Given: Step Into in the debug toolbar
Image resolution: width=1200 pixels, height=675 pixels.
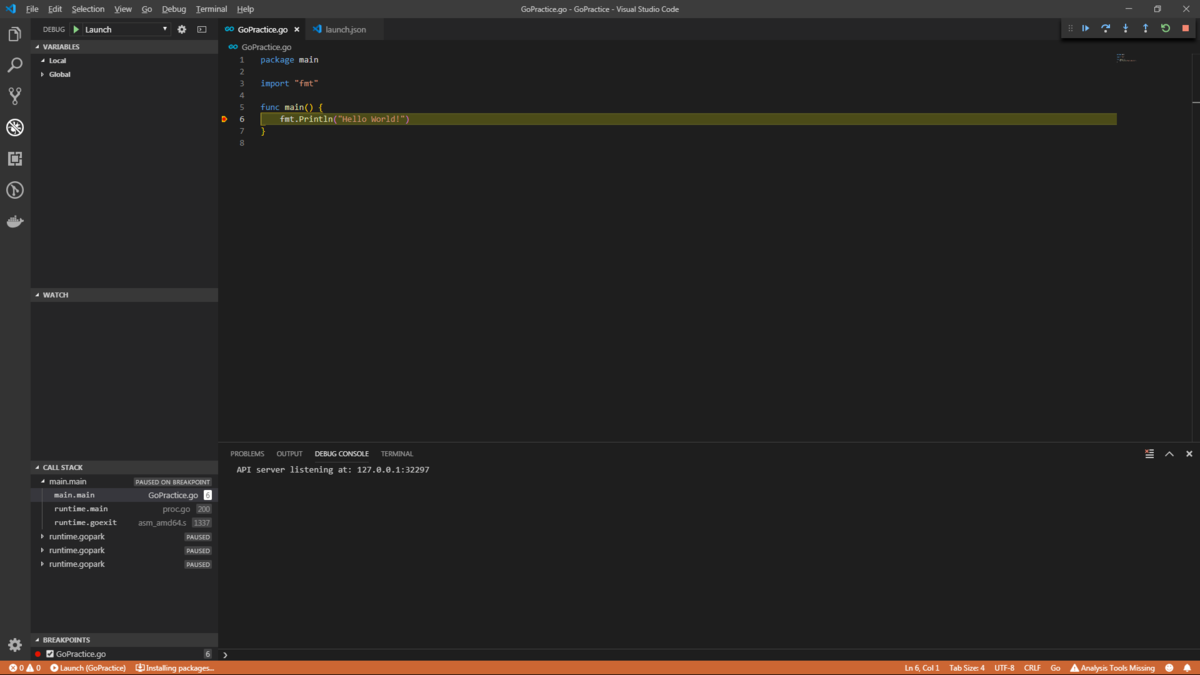Looking at the screenshot, I should [x=1126, y=28].
